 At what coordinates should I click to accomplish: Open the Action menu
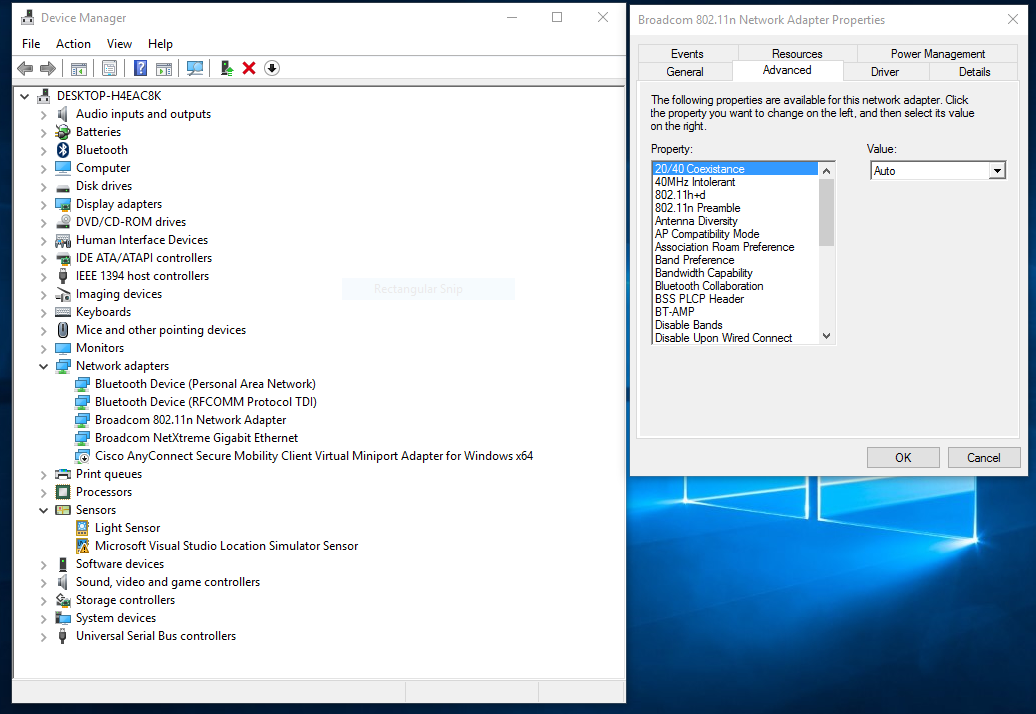pyautogui.click(x=73, y=43)
